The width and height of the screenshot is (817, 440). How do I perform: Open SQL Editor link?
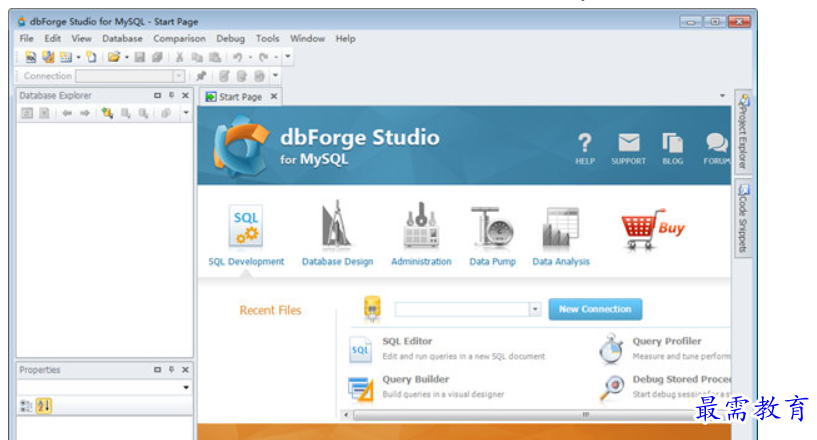(x=407, y=341)
